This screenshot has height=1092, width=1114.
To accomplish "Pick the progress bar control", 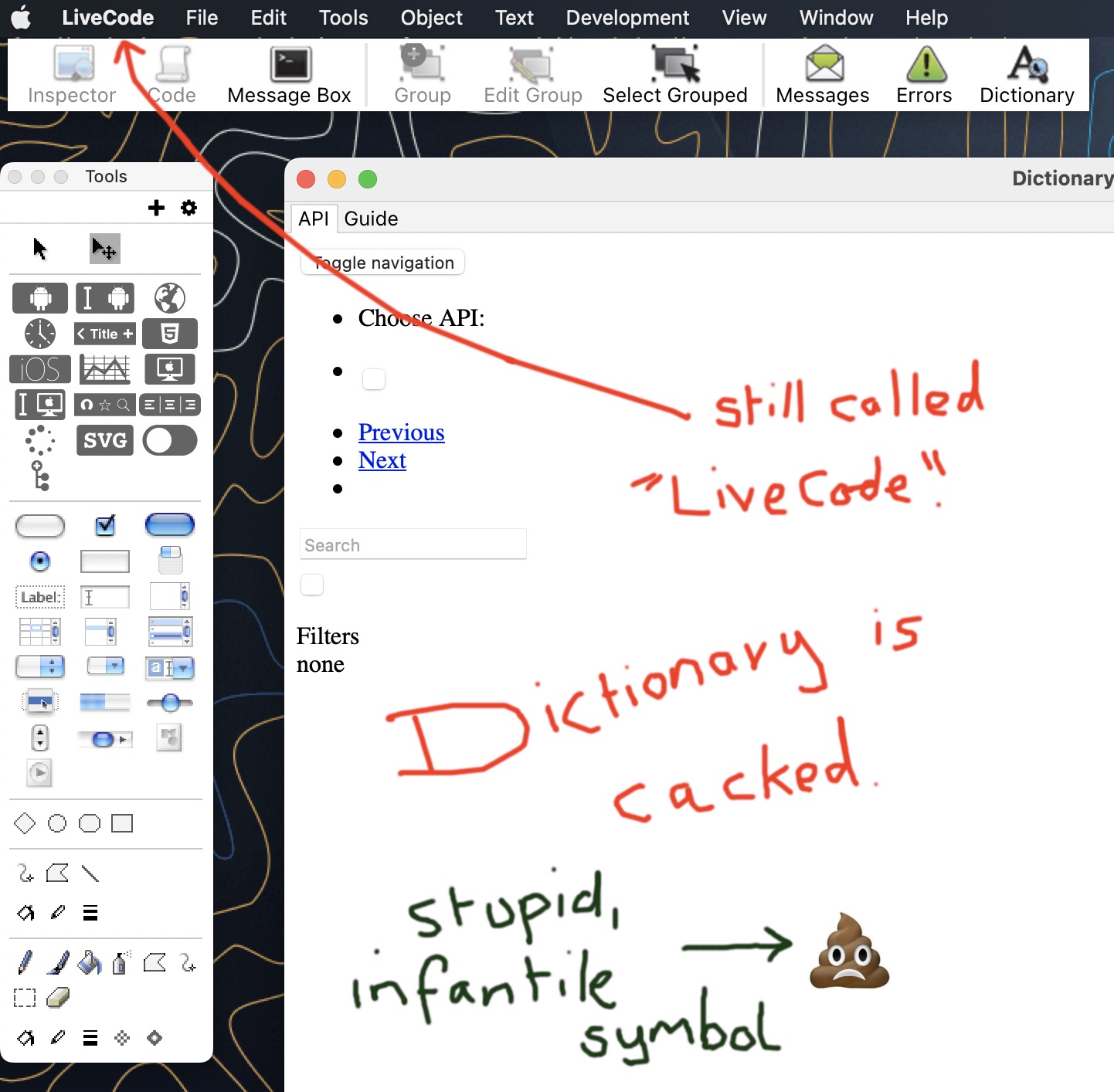I will coord(105,702).
